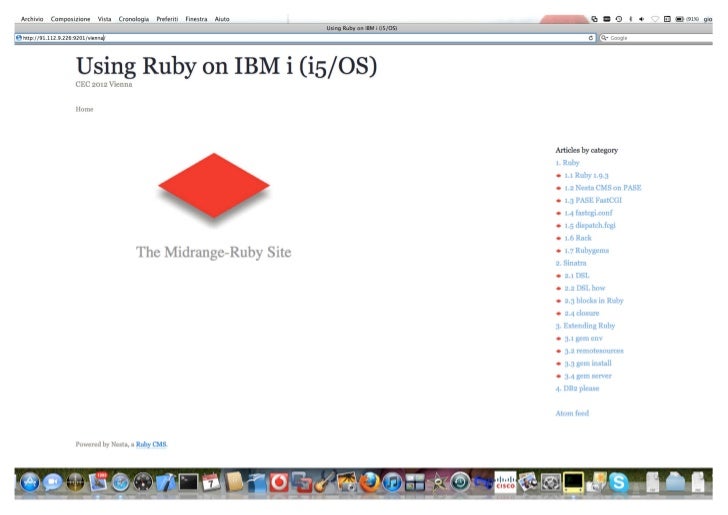Open the Google search engine dropdown
The image size is (728, 515).
pos(604,38)
